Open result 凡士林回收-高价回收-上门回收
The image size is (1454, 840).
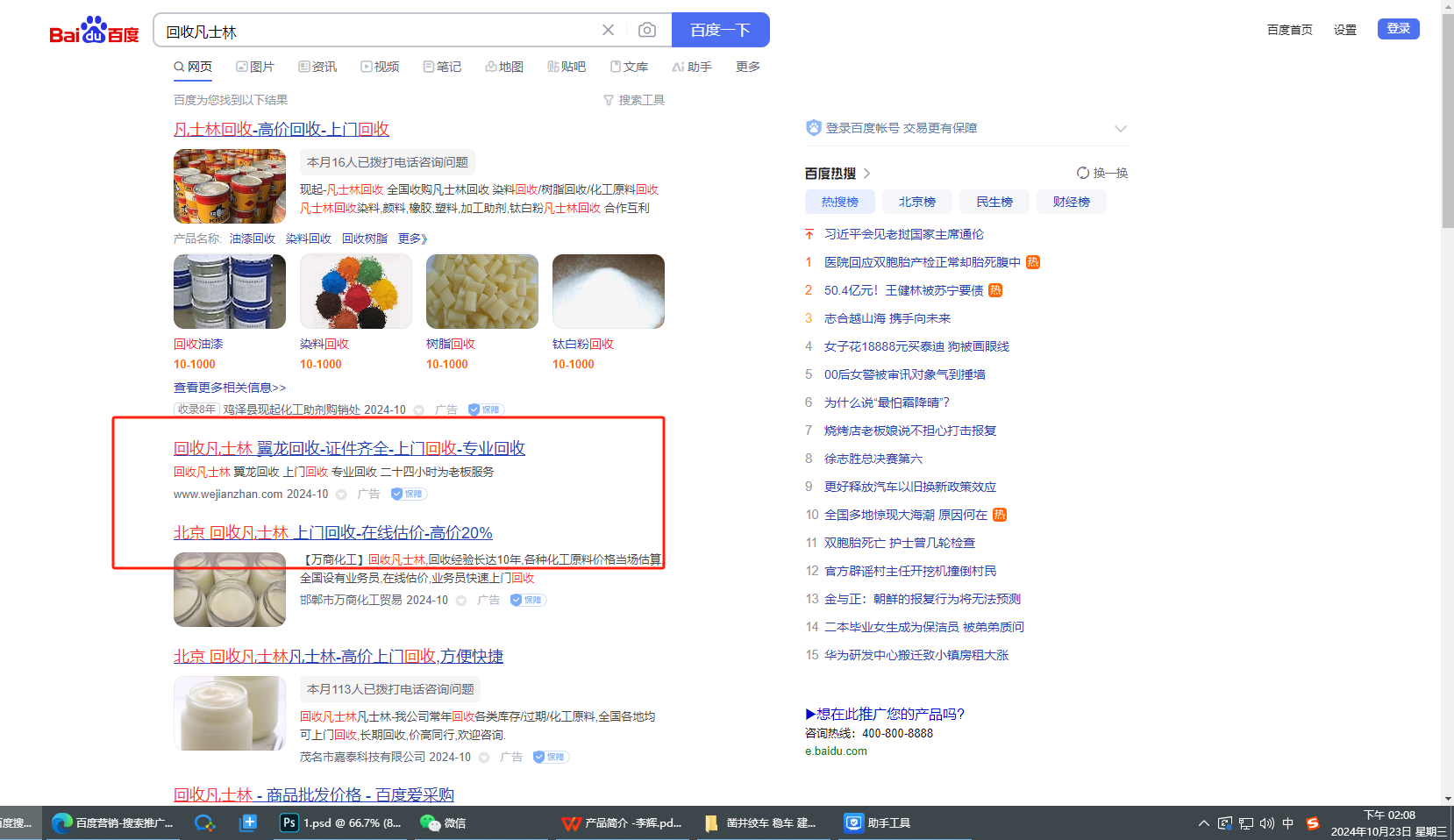(x=282, y=129)
